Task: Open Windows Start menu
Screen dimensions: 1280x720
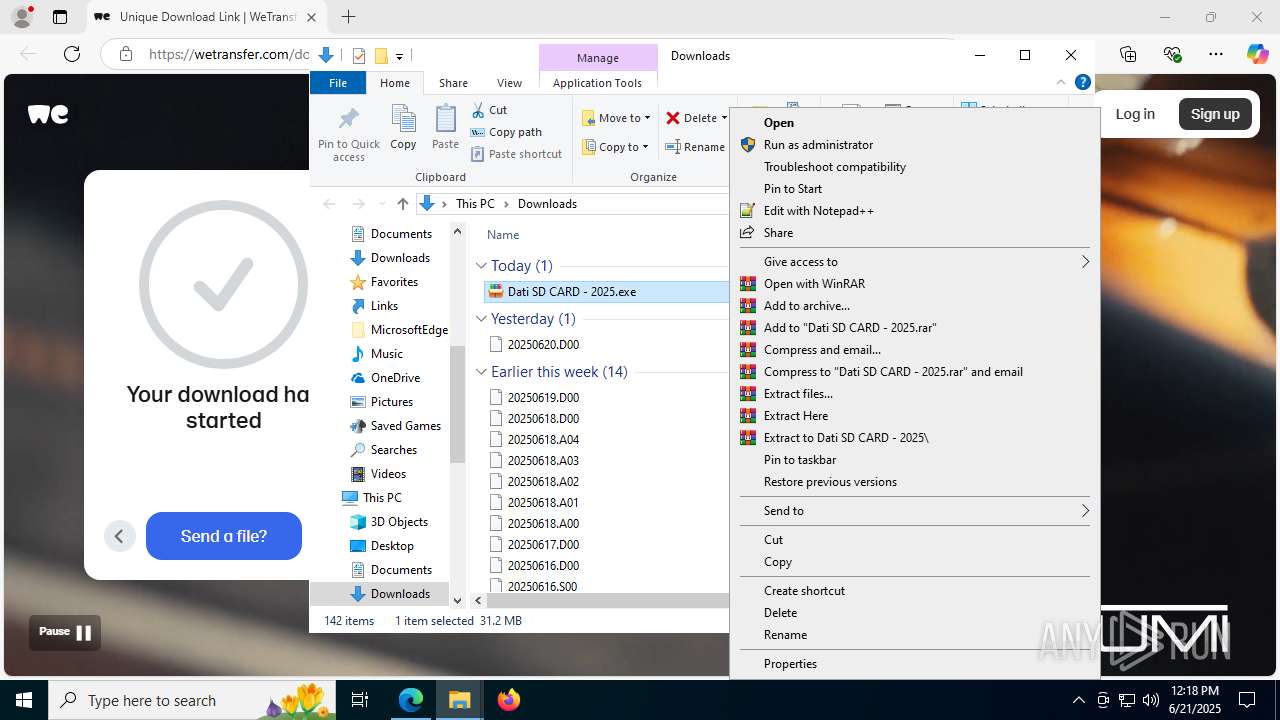Action: click(x=24, y=700)
